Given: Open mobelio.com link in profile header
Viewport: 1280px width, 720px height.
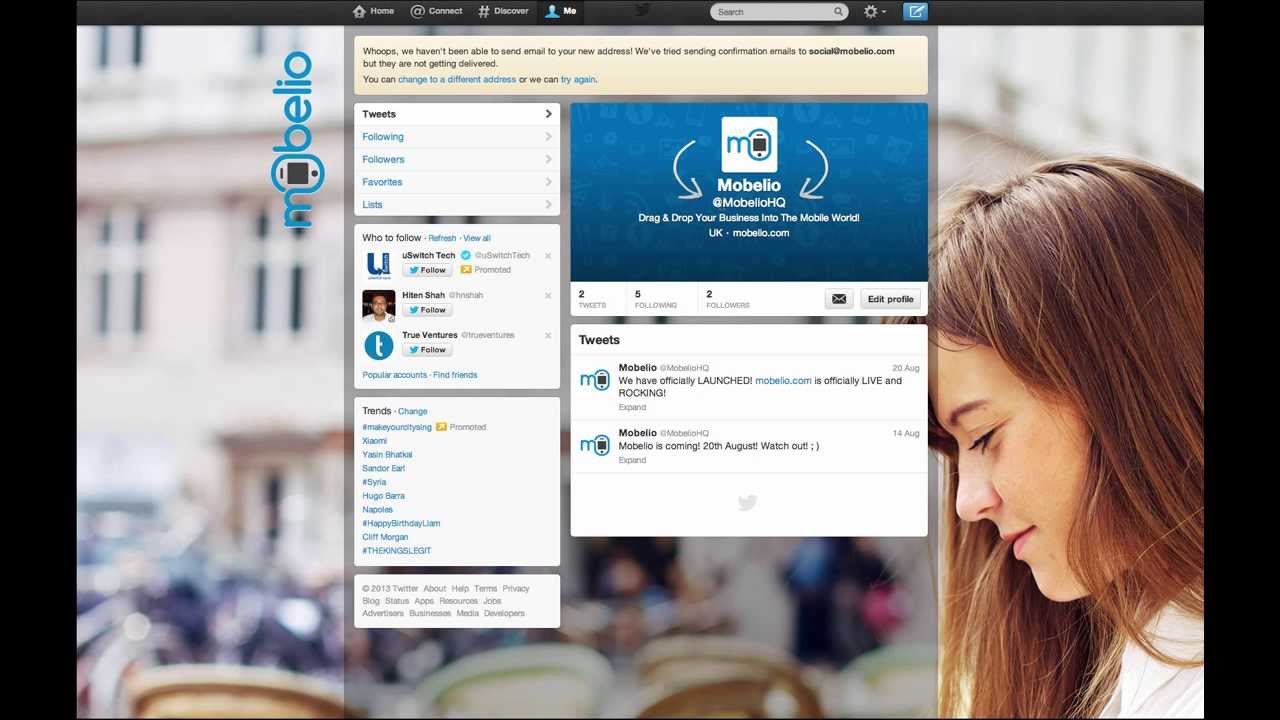Looking at the screenshot, I should coord(760,233).
